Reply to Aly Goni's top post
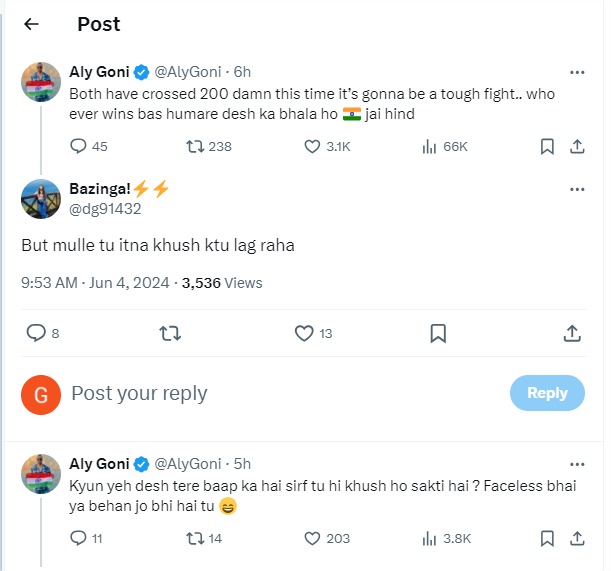 tap(79, 146)
